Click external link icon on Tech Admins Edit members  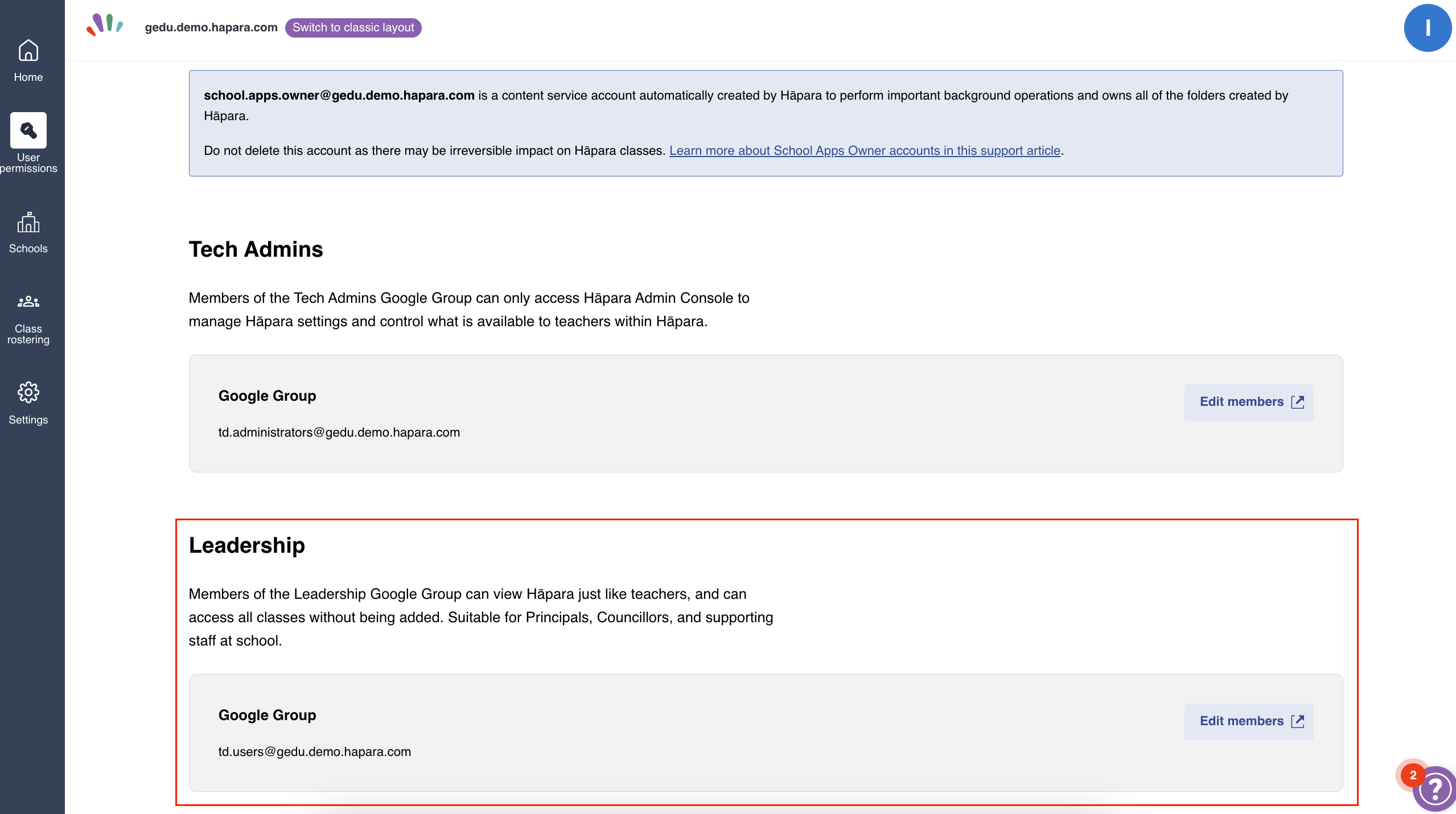pos(1298,402)
